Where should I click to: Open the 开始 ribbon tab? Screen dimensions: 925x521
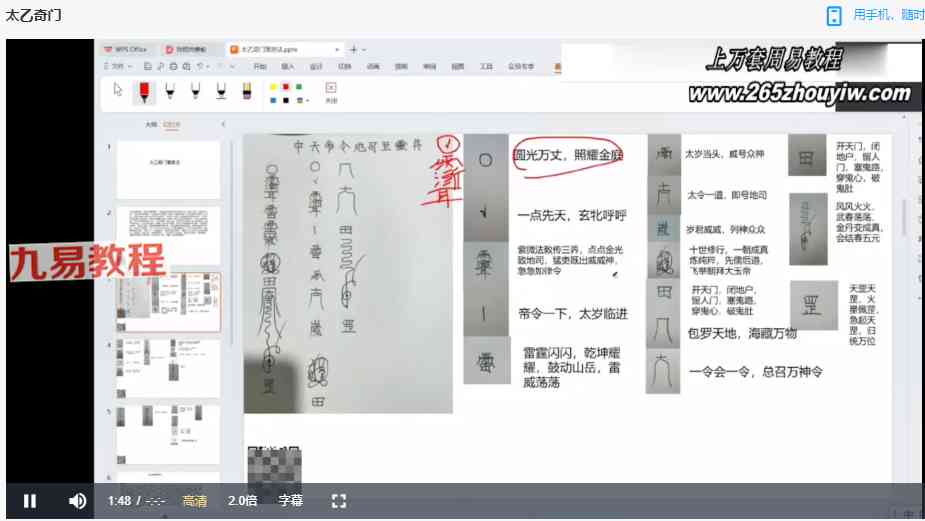click(x=260, y=66)
